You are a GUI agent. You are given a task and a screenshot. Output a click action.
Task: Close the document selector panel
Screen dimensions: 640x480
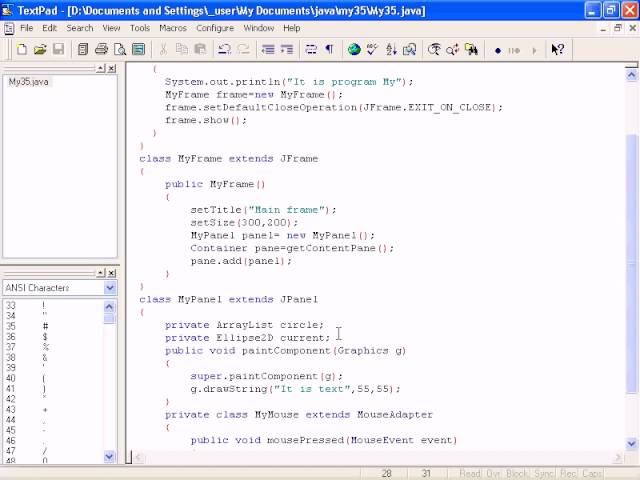pos(111,69)
